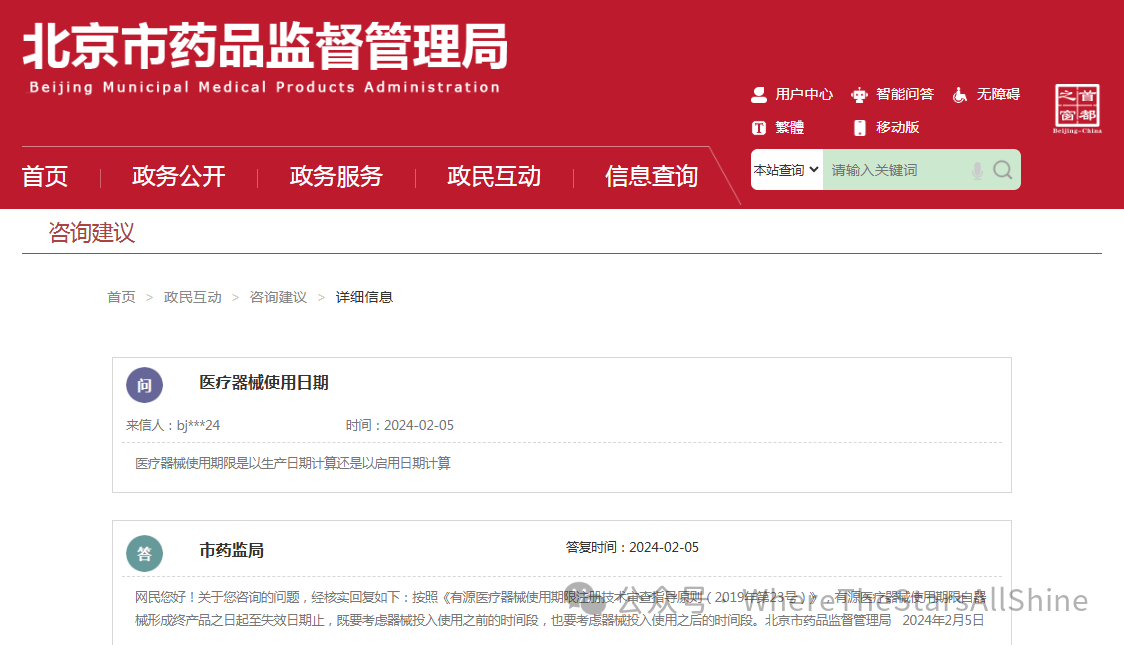Click the 北京市药品监督管理局 site title logo

point(265,57)
